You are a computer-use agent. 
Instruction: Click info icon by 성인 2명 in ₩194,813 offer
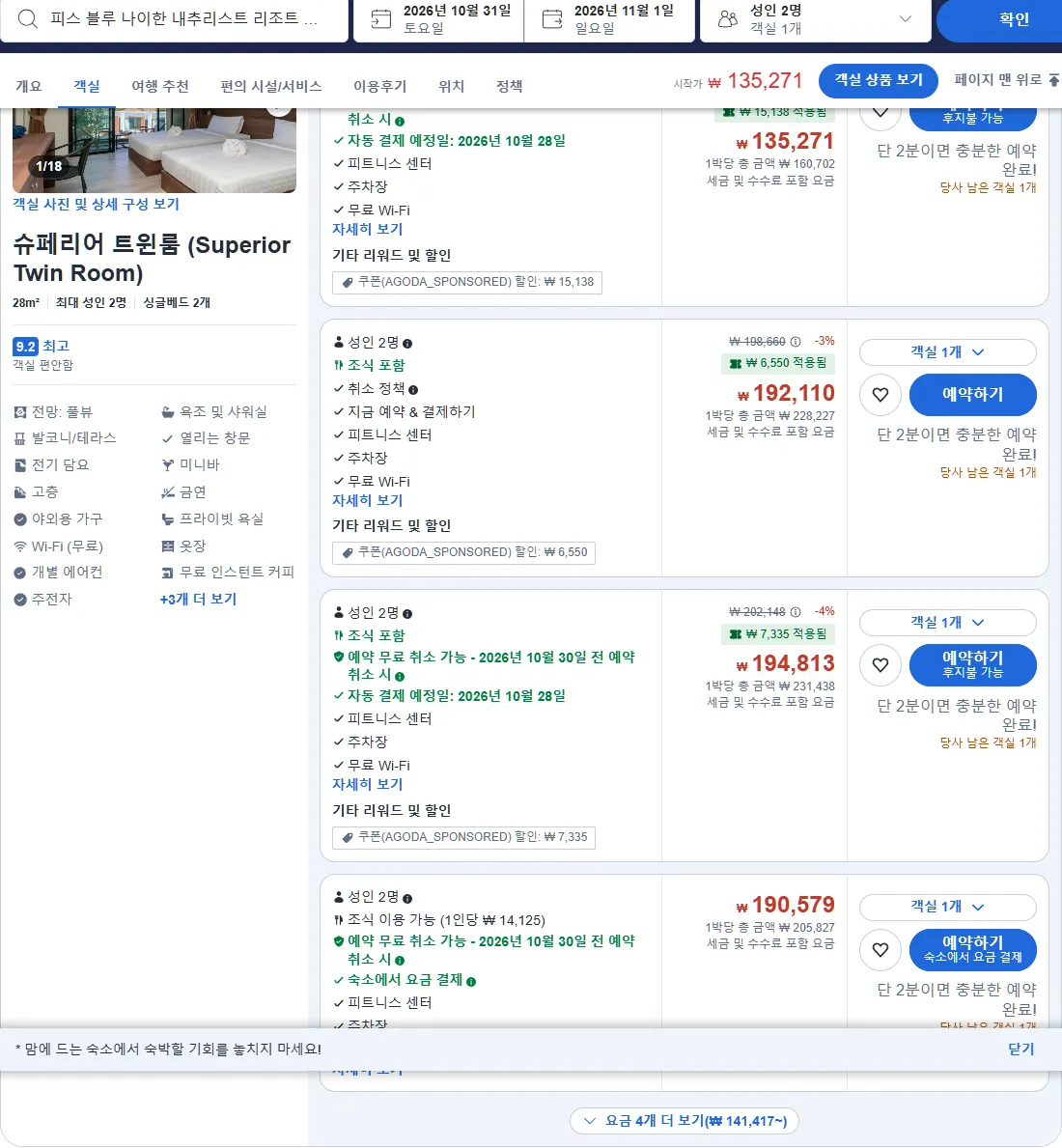click(407, 614)
